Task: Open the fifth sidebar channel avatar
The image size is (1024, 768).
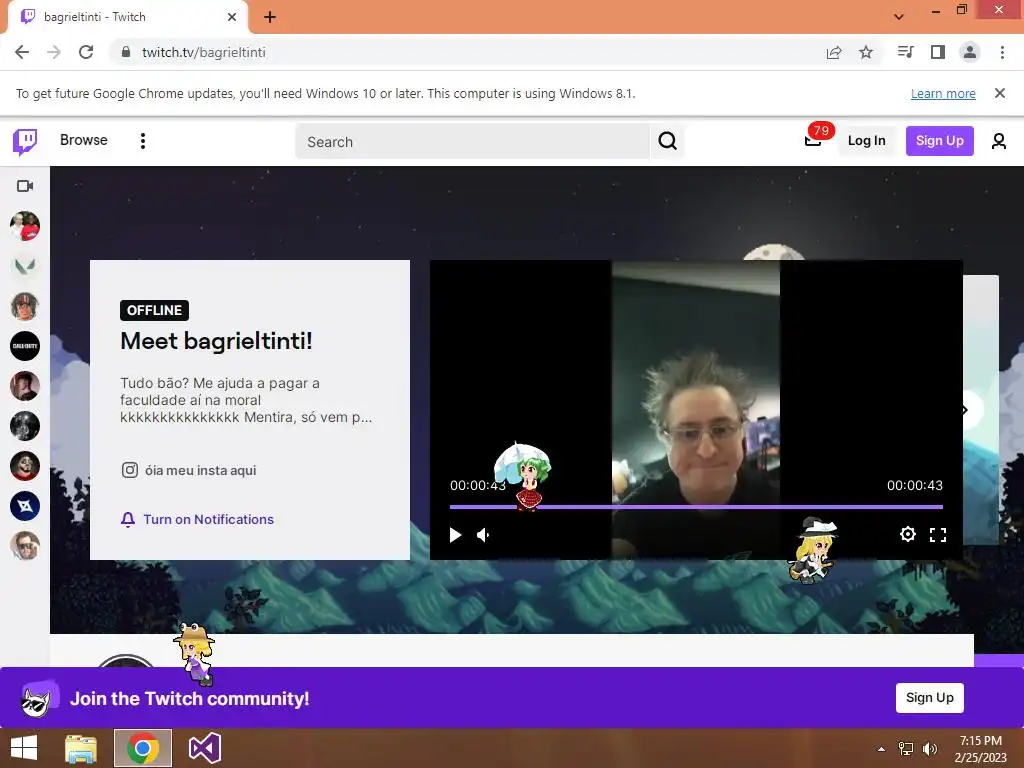Action: point(25,386)
